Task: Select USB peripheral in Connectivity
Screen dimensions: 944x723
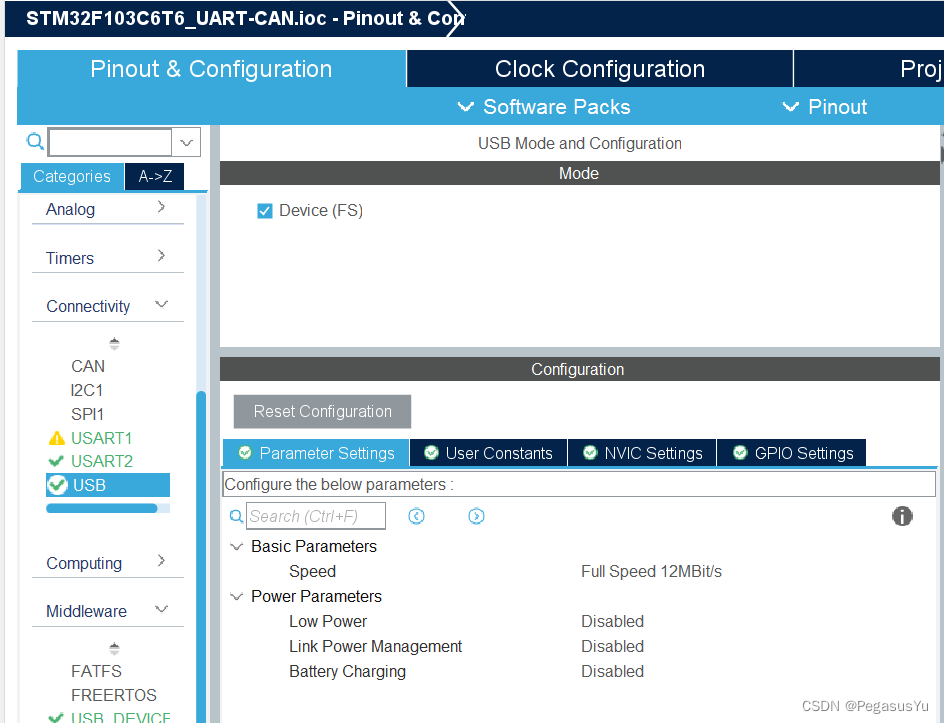Action: click(x=108, y=485)
